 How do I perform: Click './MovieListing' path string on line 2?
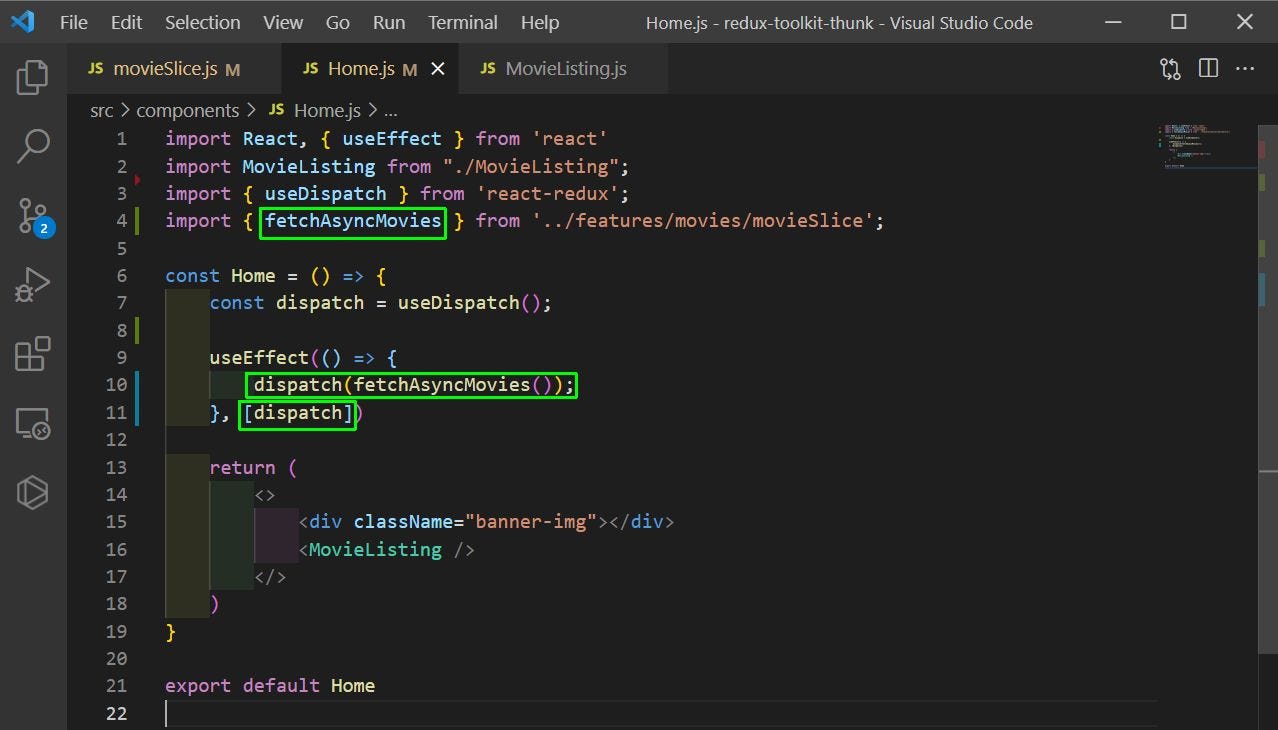coord(531,166)
